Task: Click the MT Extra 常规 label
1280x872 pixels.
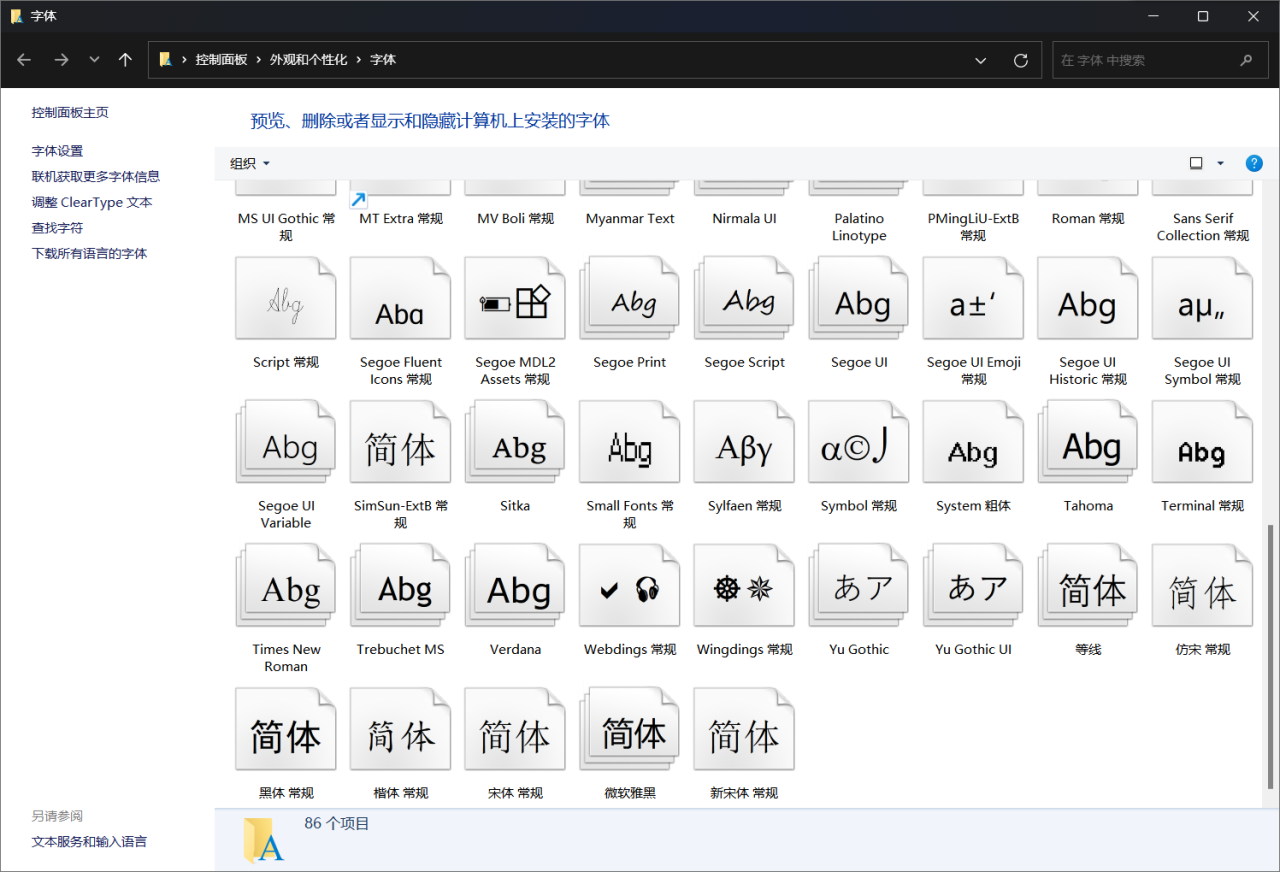Action: point(400,218)
